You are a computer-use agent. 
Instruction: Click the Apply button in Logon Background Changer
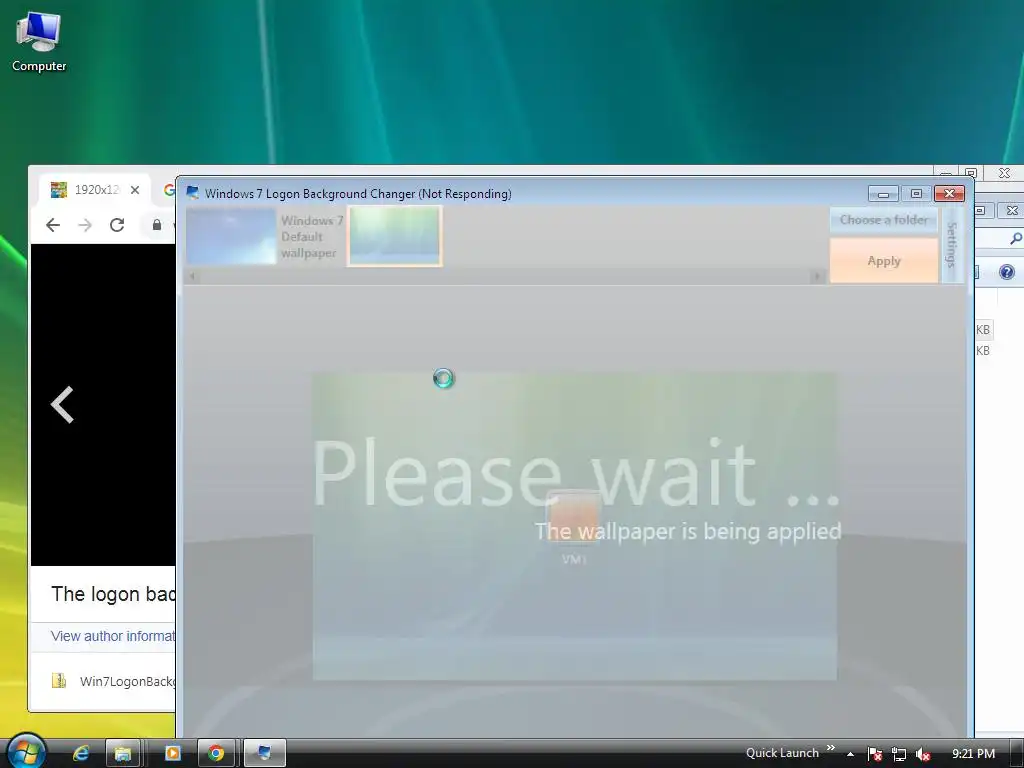tap(884, 261)
